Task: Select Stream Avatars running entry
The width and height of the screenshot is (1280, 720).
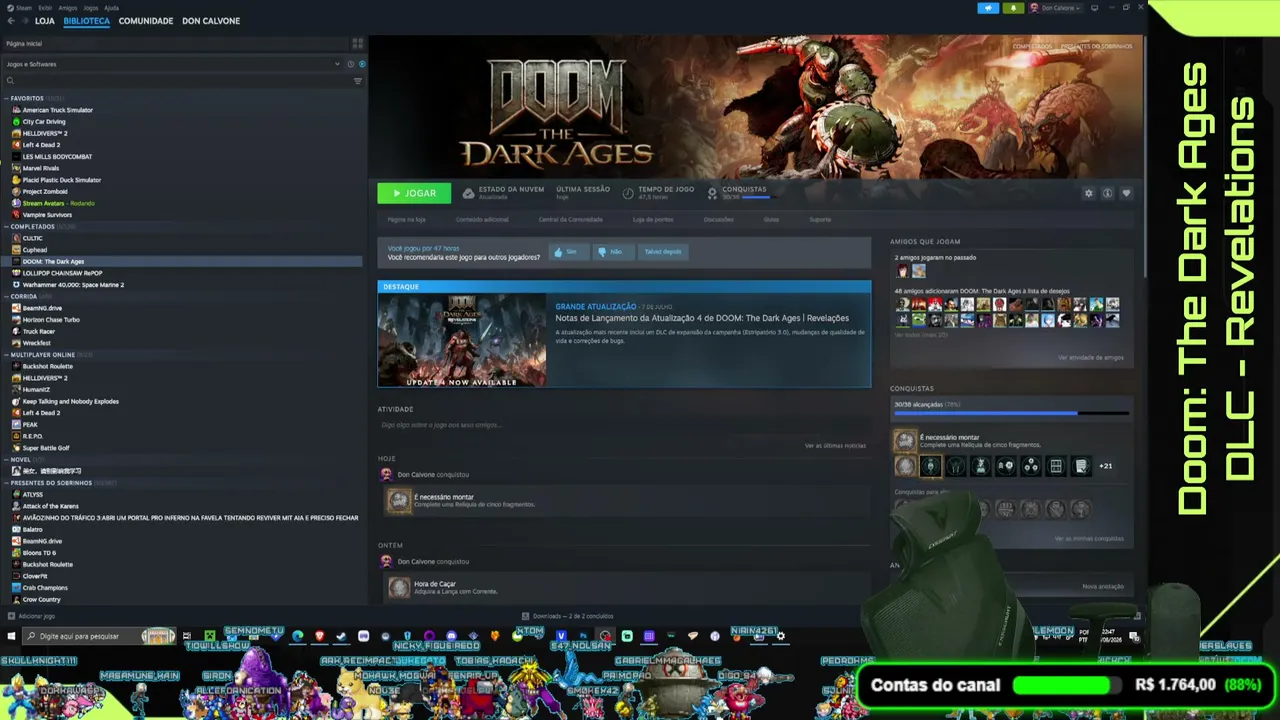Action: [x=58, y=203]
